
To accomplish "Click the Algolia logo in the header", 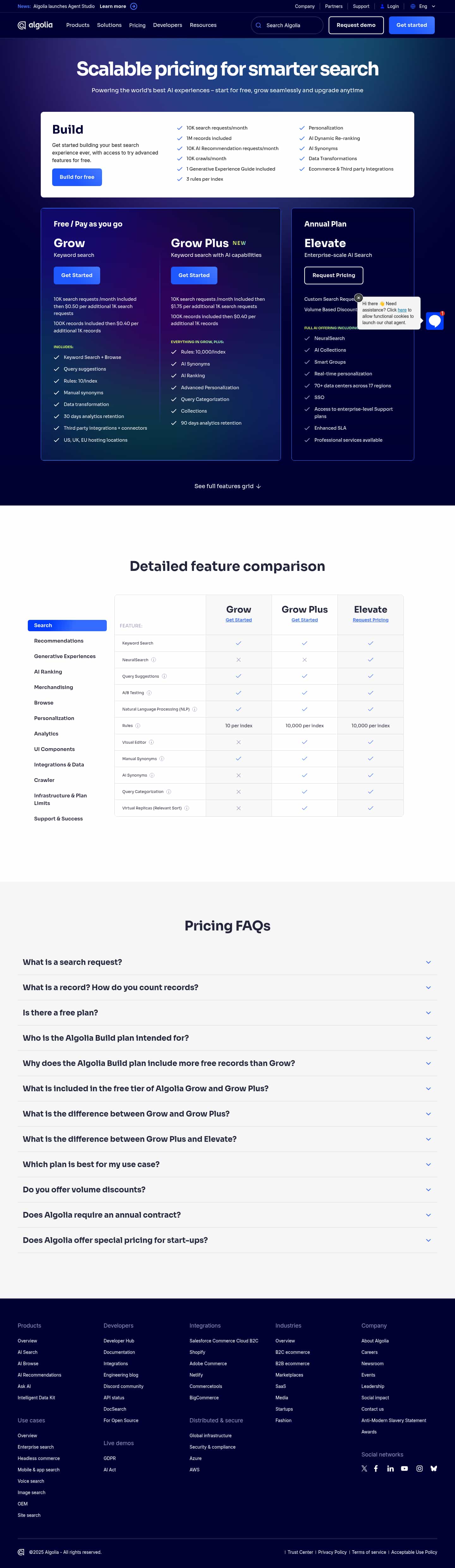I will click(35, 25).
